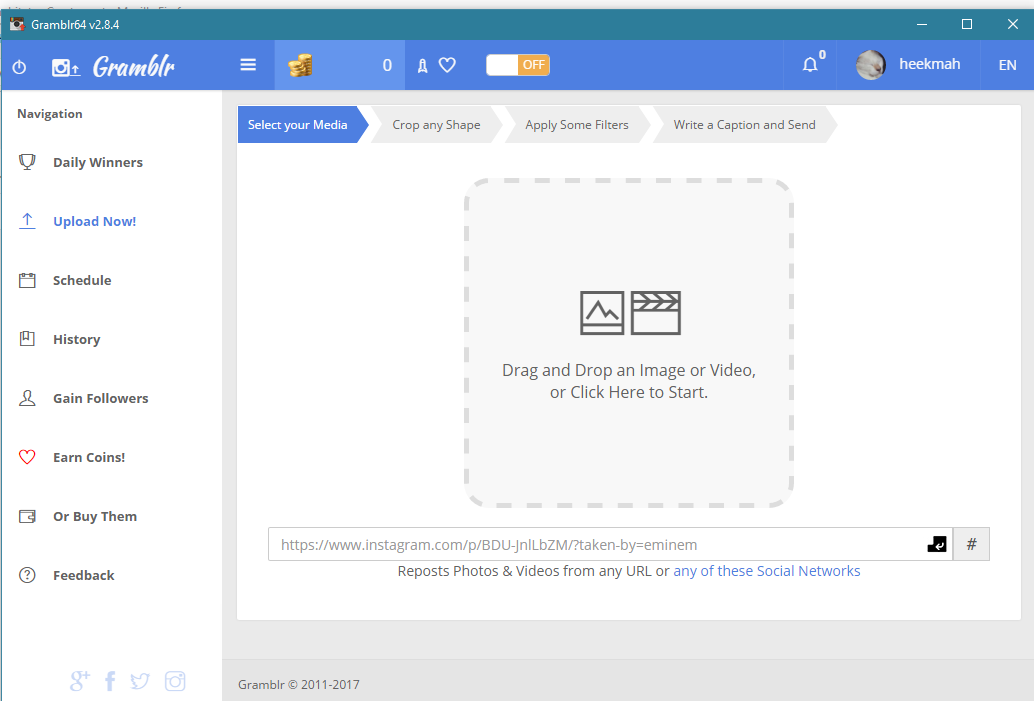Click the image icon in drop zone

(602, 313)
